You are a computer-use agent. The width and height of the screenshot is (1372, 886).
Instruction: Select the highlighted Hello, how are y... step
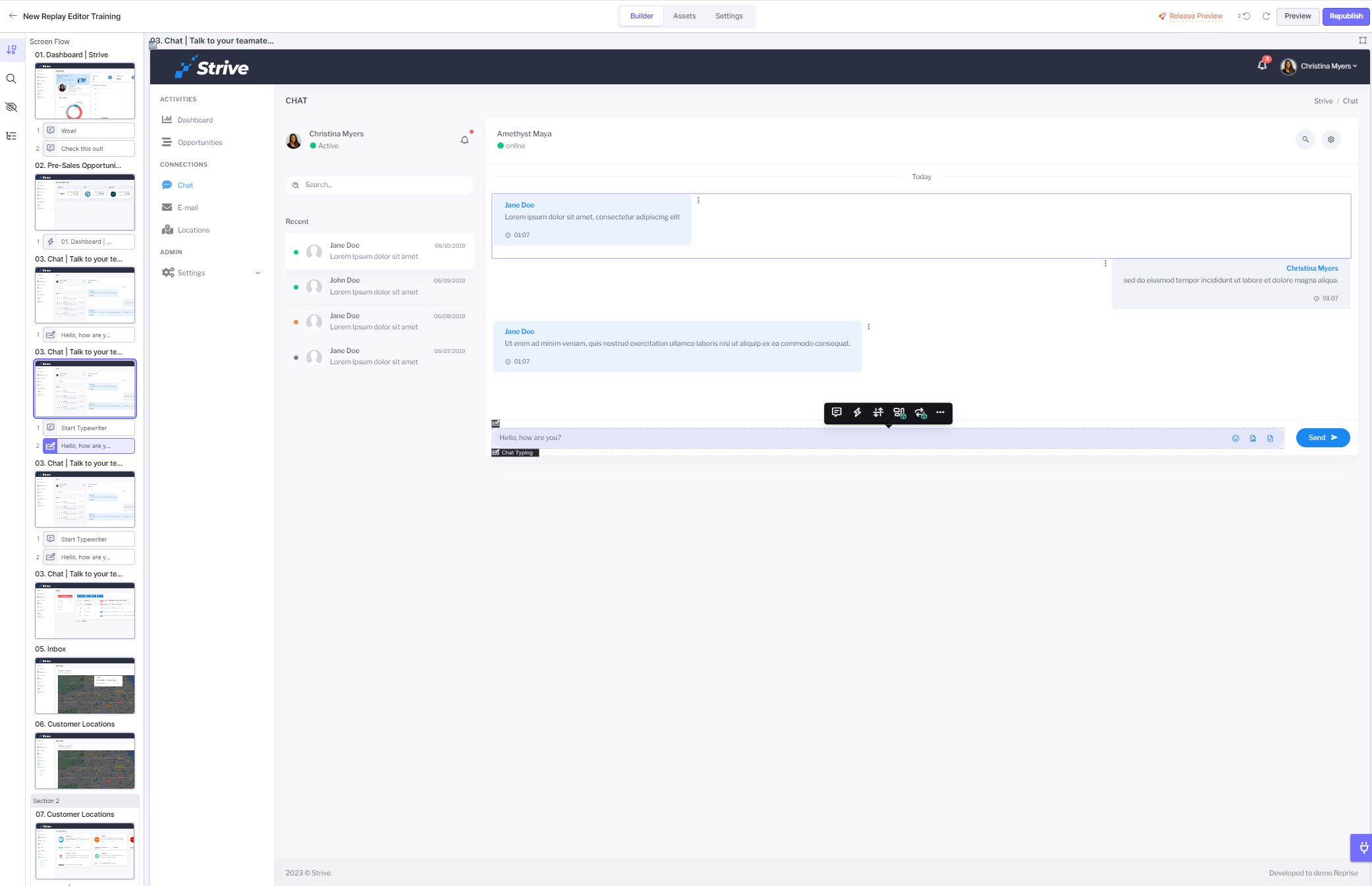pyautogui.click(x=89, y=446)
